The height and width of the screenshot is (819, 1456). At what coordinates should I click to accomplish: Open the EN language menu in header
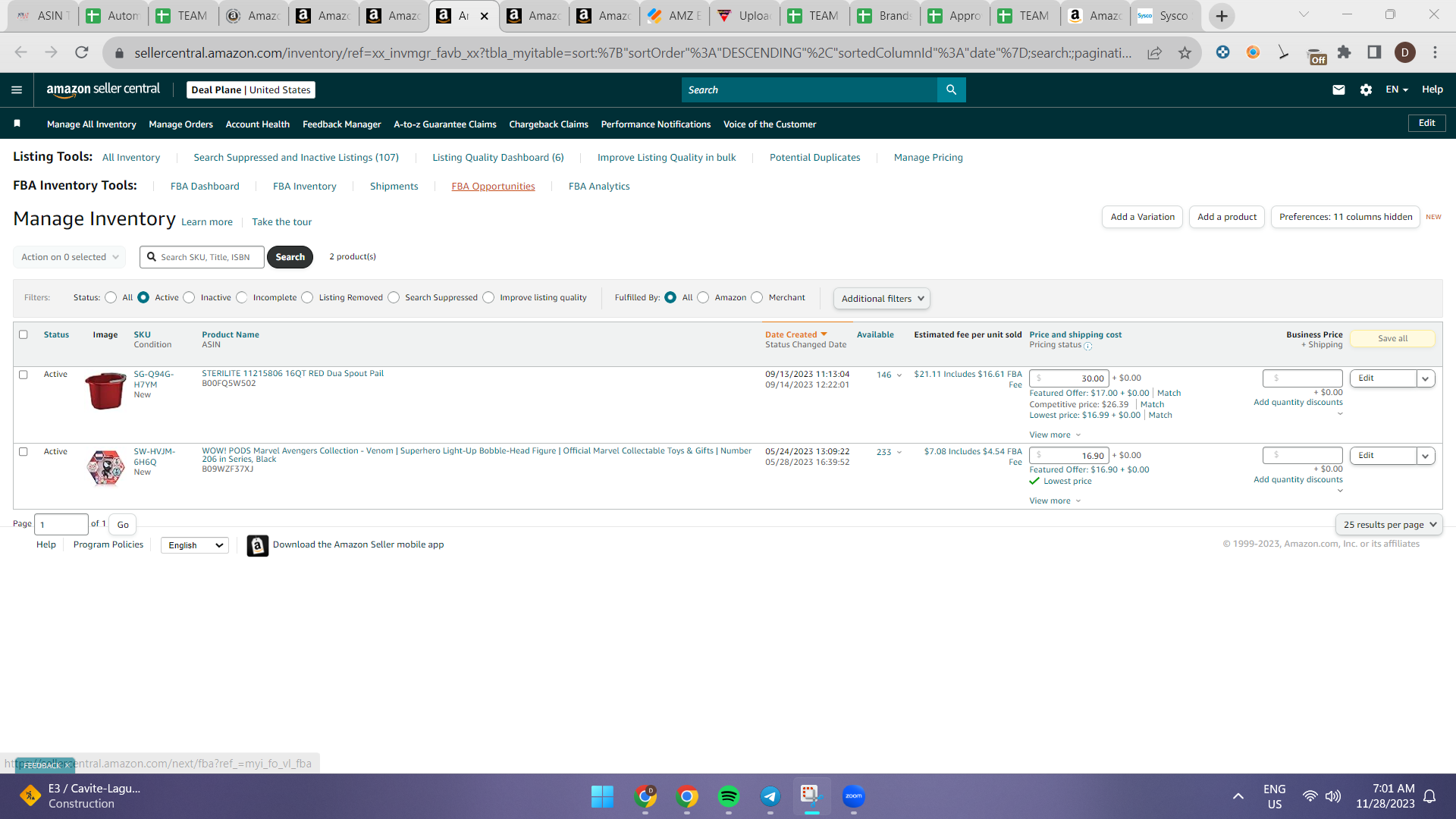click(x=1397, y=89)
